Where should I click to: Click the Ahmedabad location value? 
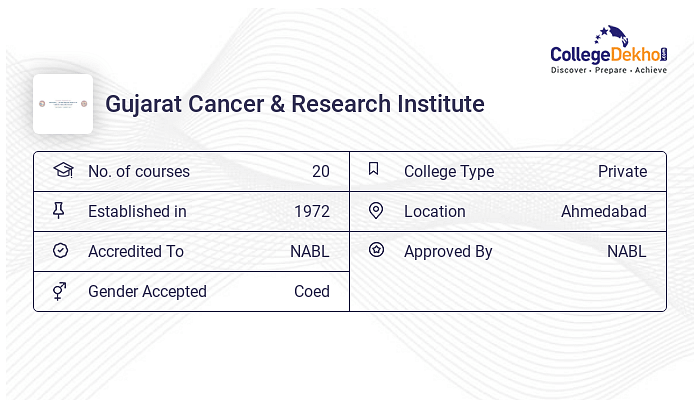coord(604,212)
